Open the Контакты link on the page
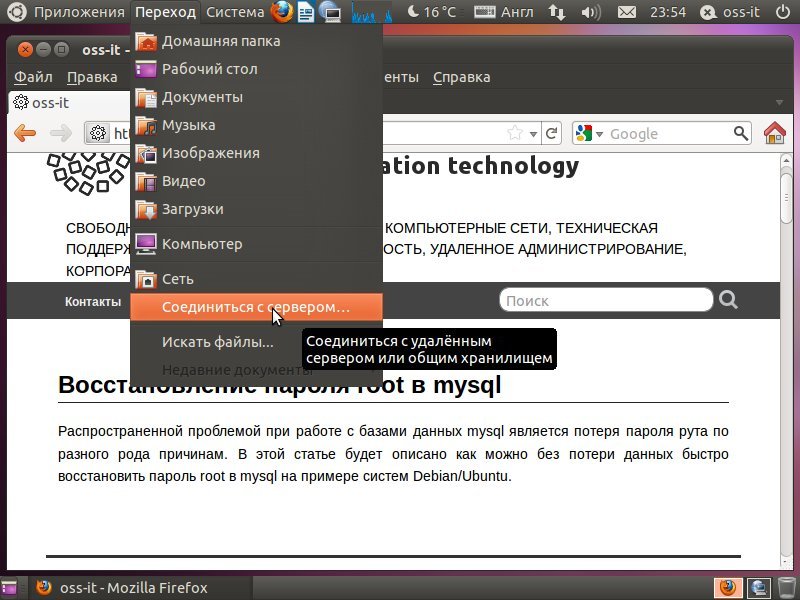This screenshot has height=600, width=800. tap(92, 301)
